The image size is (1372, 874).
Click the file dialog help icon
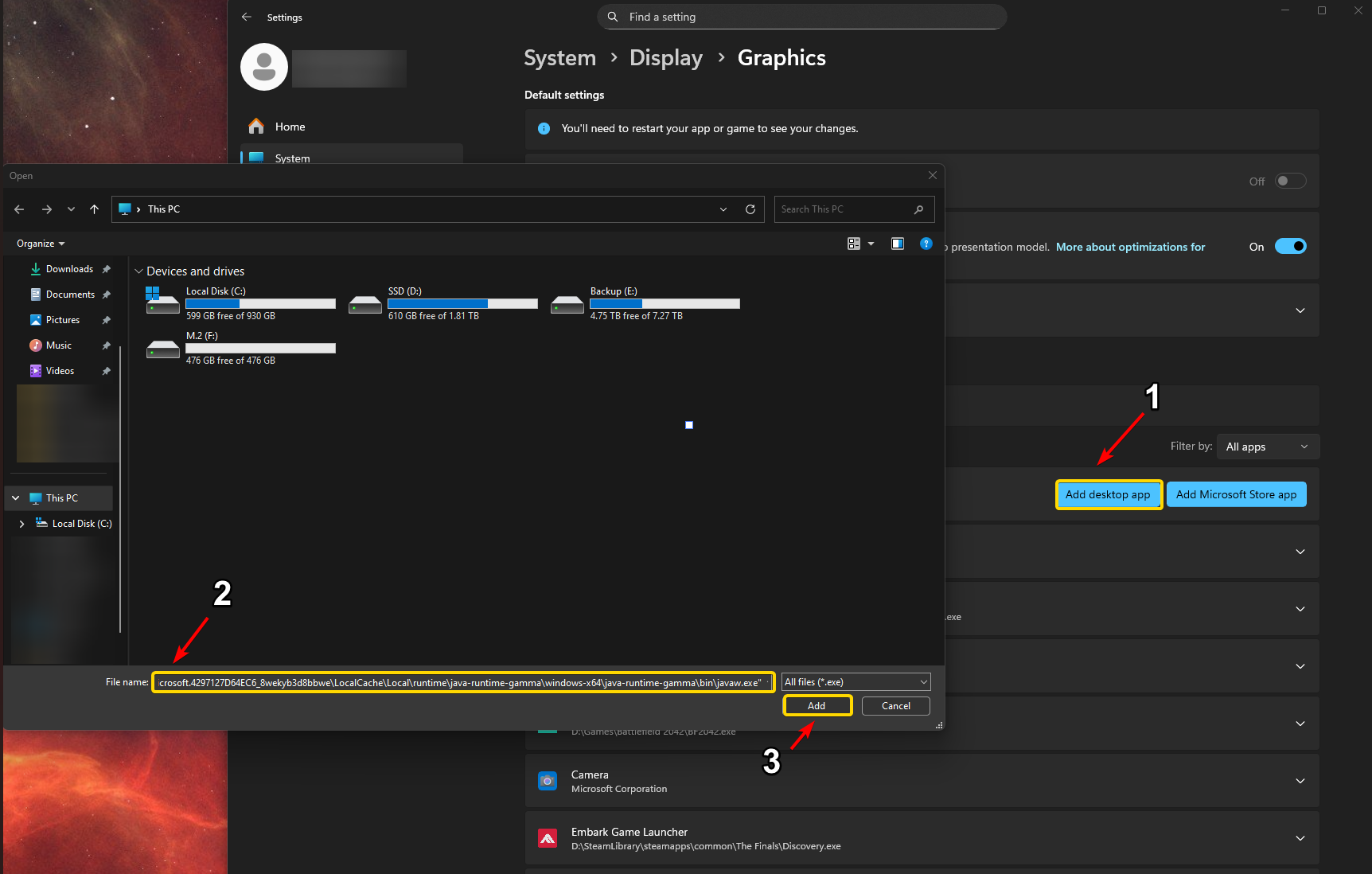point(926,244)
